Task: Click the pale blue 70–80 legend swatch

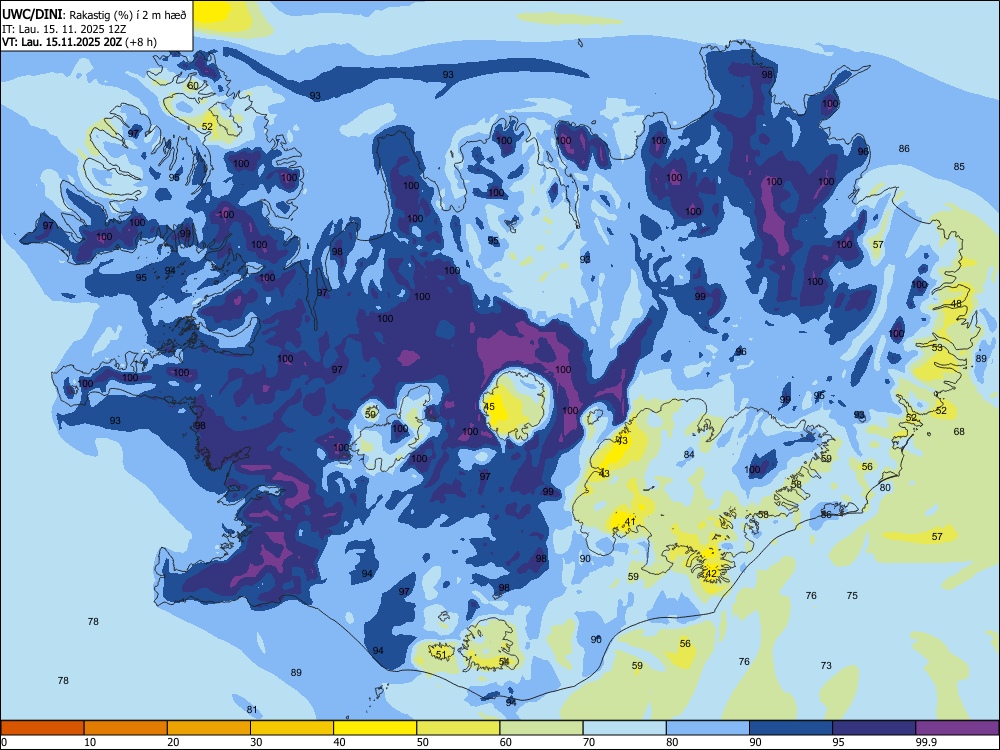Action: [624, 728]
